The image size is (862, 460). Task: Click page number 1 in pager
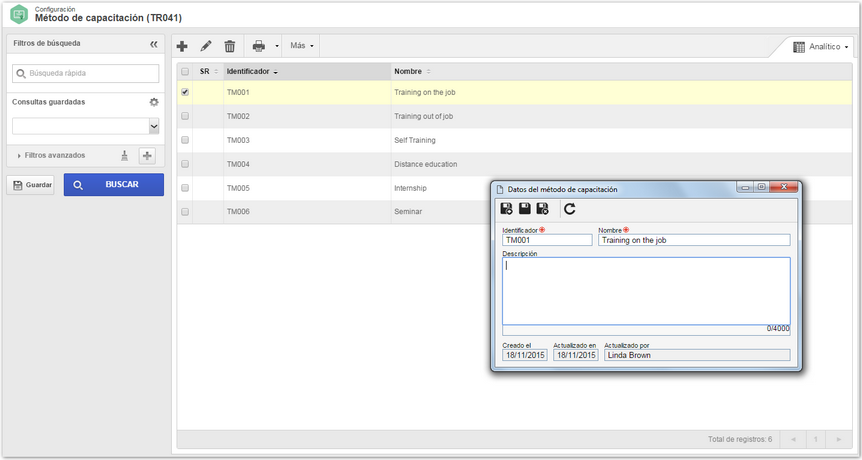click(816, 440)
